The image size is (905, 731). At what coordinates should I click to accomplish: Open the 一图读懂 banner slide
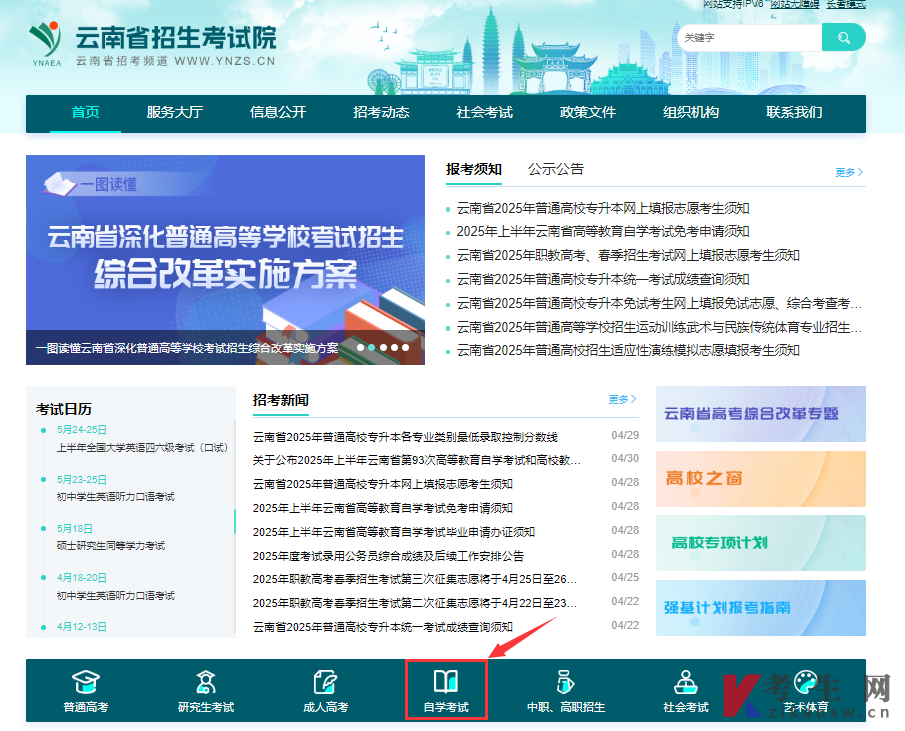coord(225,260)
